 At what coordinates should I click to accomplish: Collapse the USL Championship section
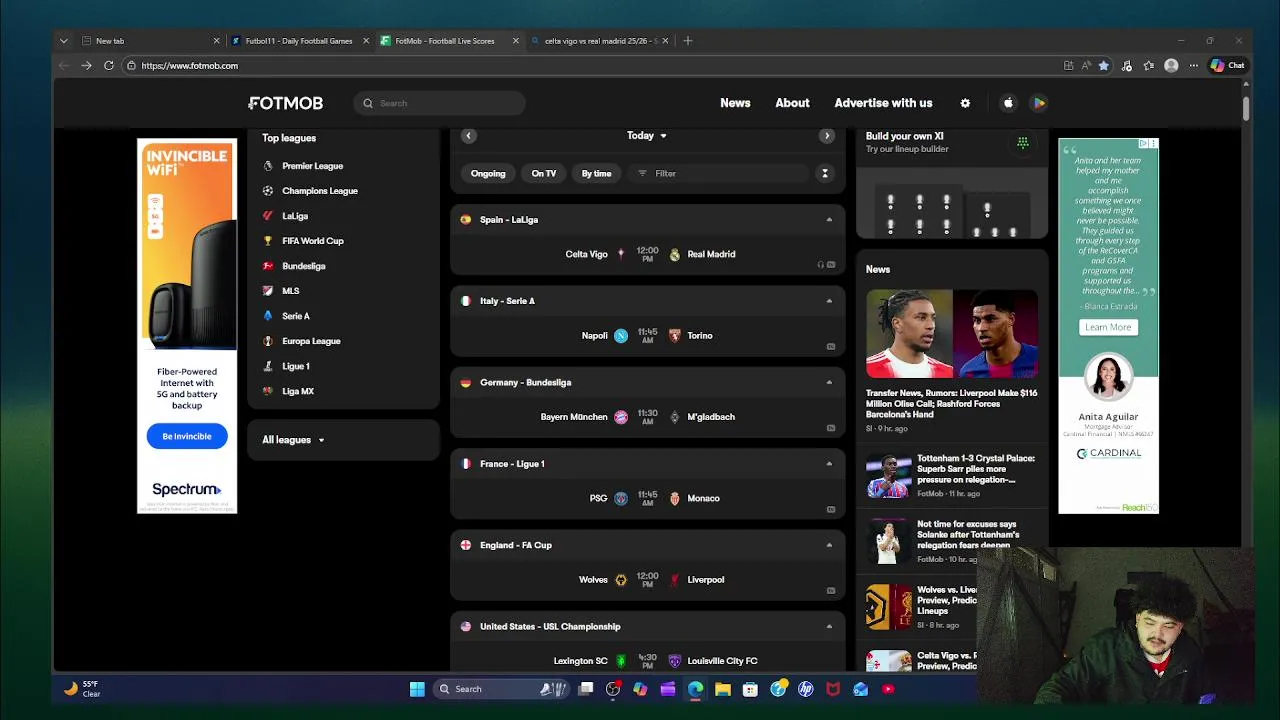coord(829,627)
